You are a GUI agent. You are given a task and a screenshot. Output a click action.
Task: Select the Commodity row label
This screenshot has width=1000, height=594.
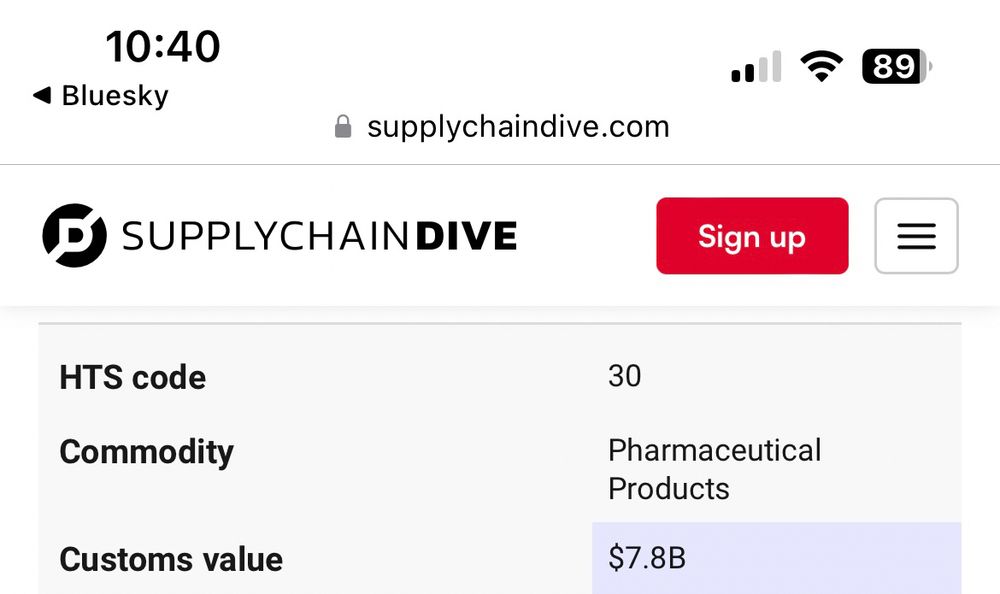(x=147, y=452)
